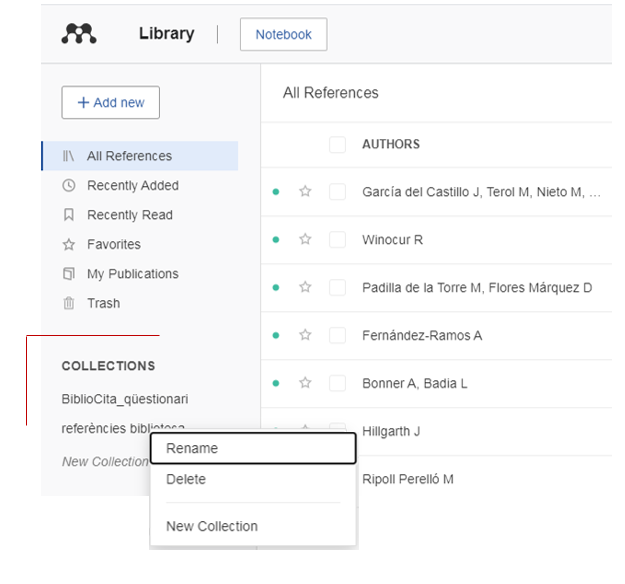This screenshot has width=625, height=584.
Task: Choose Rename from the context menu
Action: [253, 448]
